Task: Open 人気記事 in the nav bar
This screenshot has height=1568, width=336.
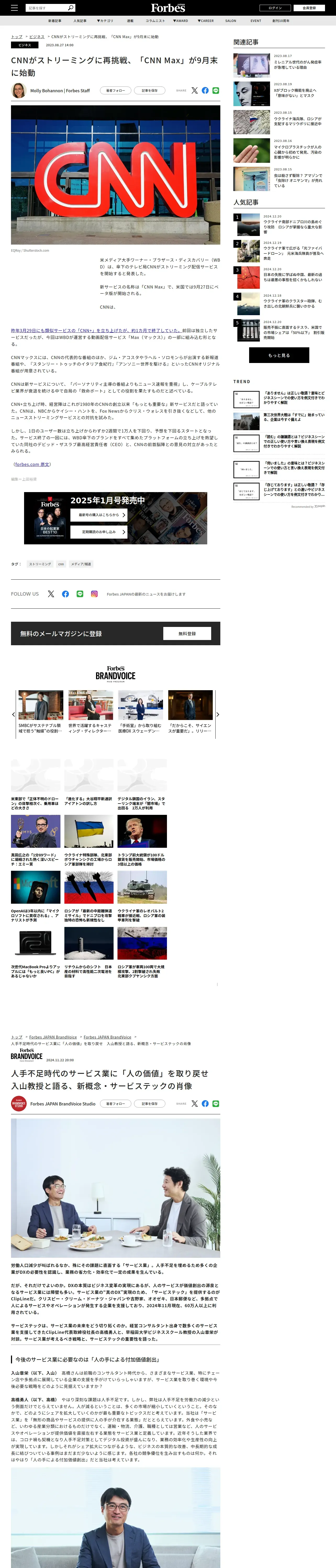Action: click(x=80, y=21)
